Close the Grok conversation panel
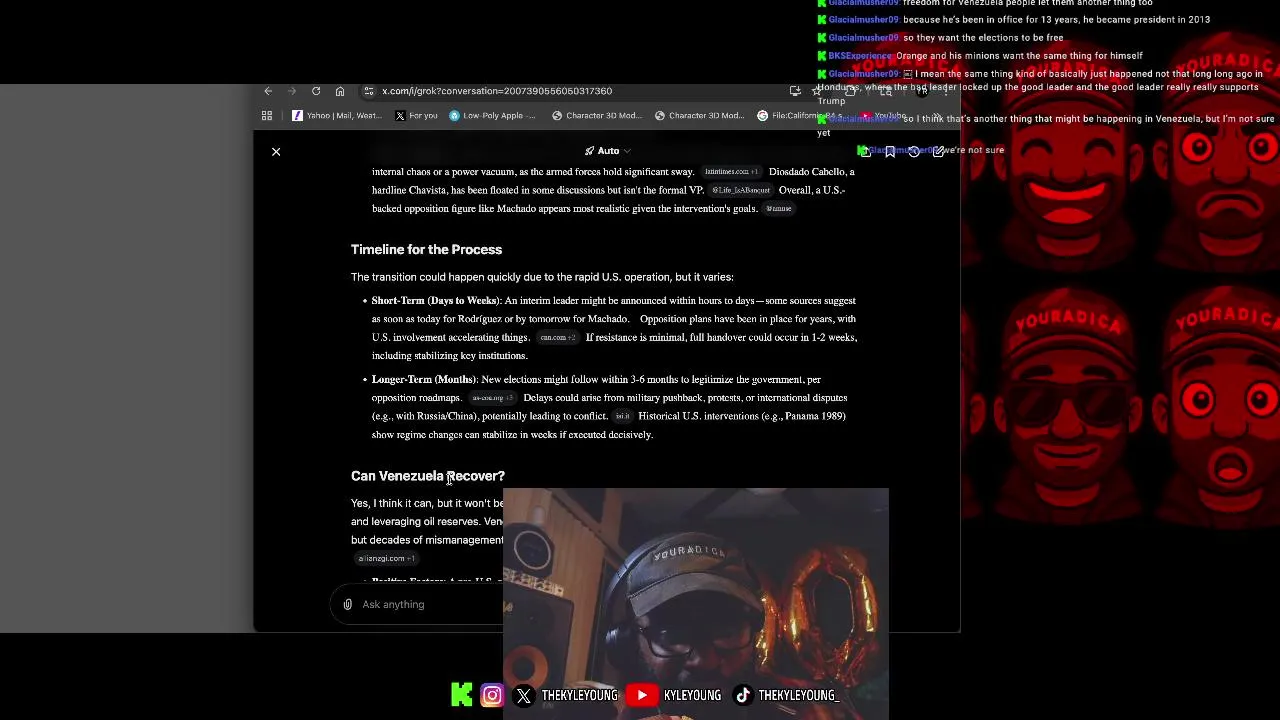The image size is (1280, 720). click(x=276, y=151)
